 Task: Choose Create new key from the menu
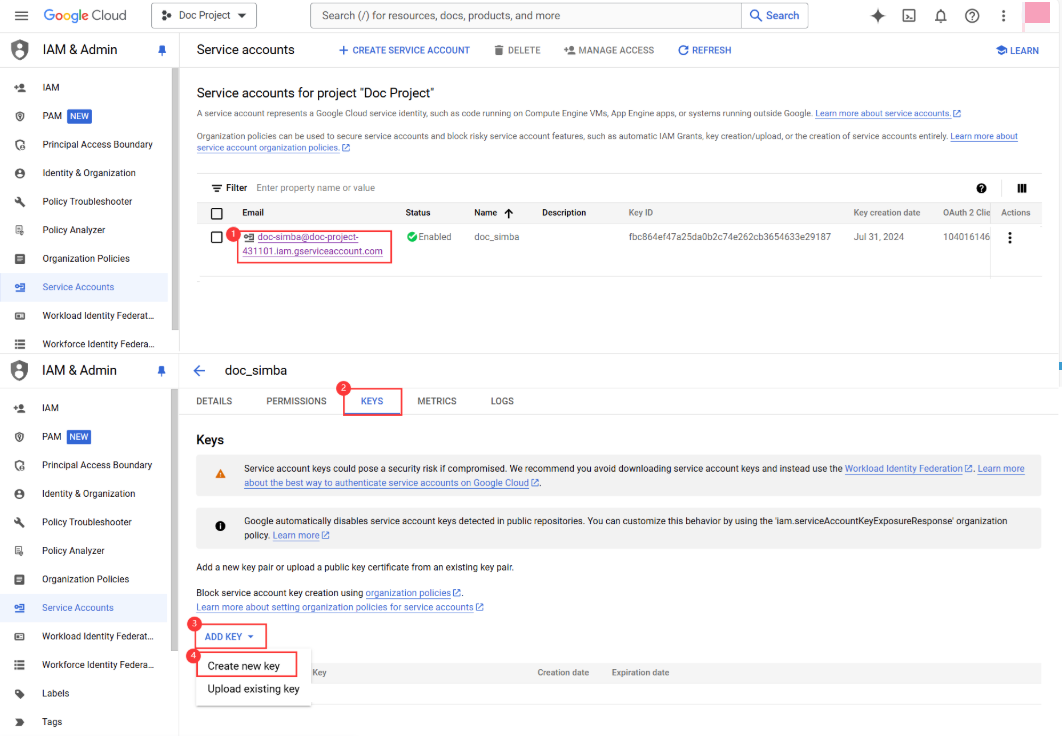244,666
